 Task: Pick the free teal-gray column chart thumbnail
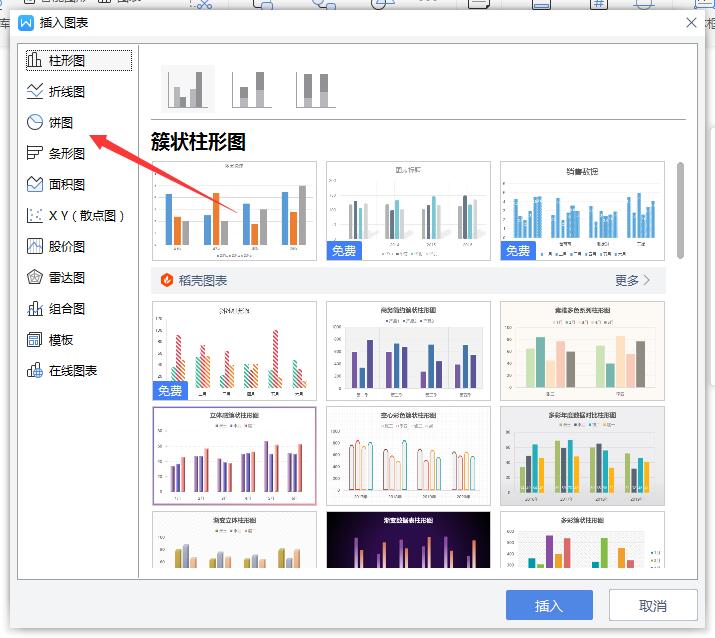pyautogui.click(x=408, y=211)
